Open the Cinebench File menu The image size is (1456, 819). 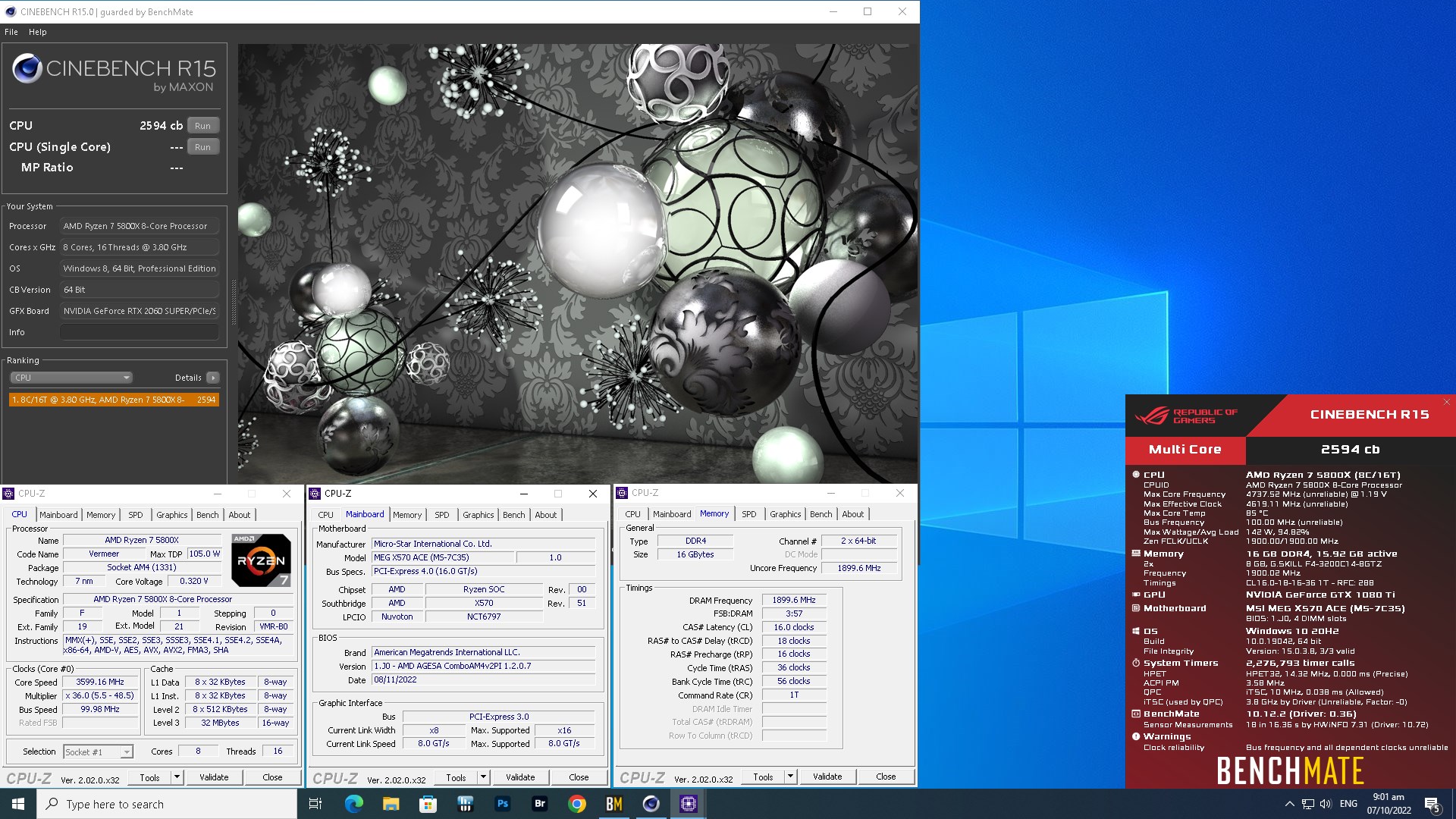(11, 32)
